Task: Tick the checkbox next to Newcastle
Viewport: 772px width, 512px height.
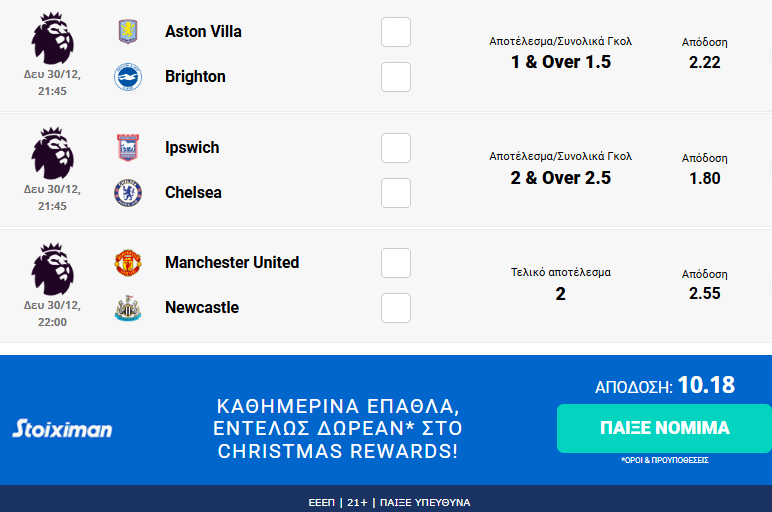Action: (396, 308)
